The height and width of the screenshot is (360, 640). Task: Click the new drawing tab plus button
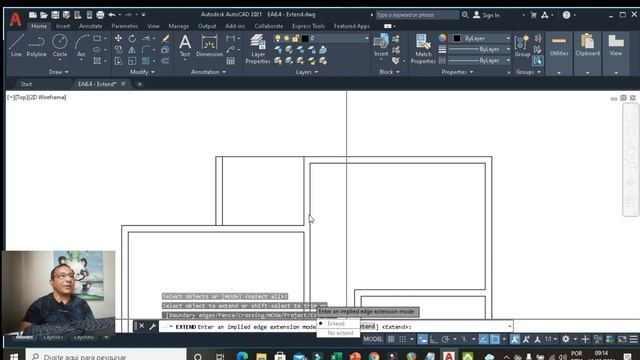tap(140, 84)
